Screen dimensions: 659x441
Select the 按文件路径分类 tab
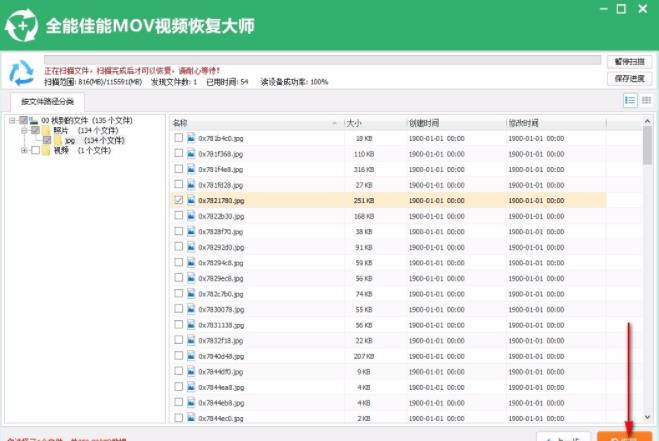click(x=39, y=102)
